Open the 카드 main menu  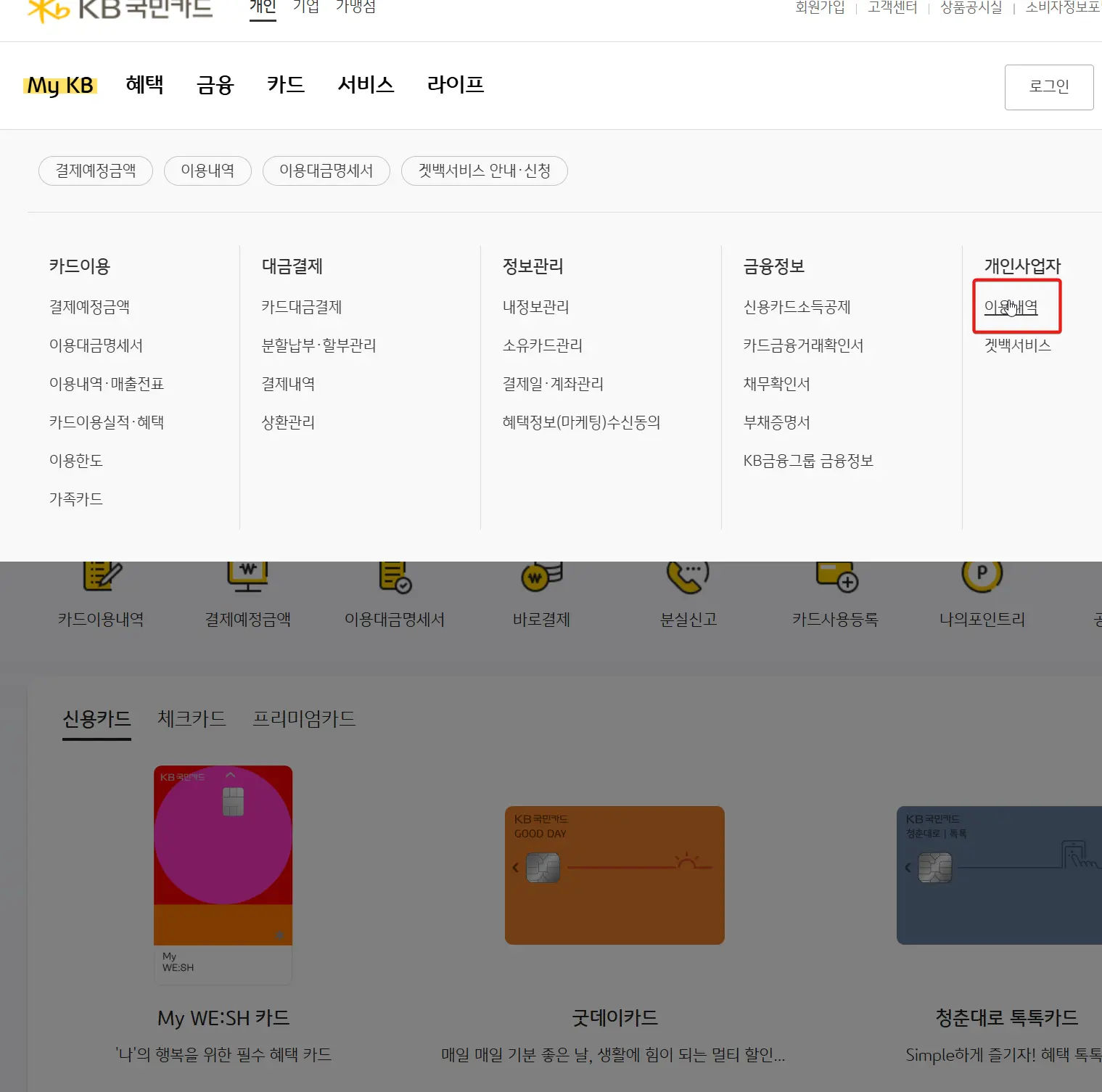(x=286, y=84)
